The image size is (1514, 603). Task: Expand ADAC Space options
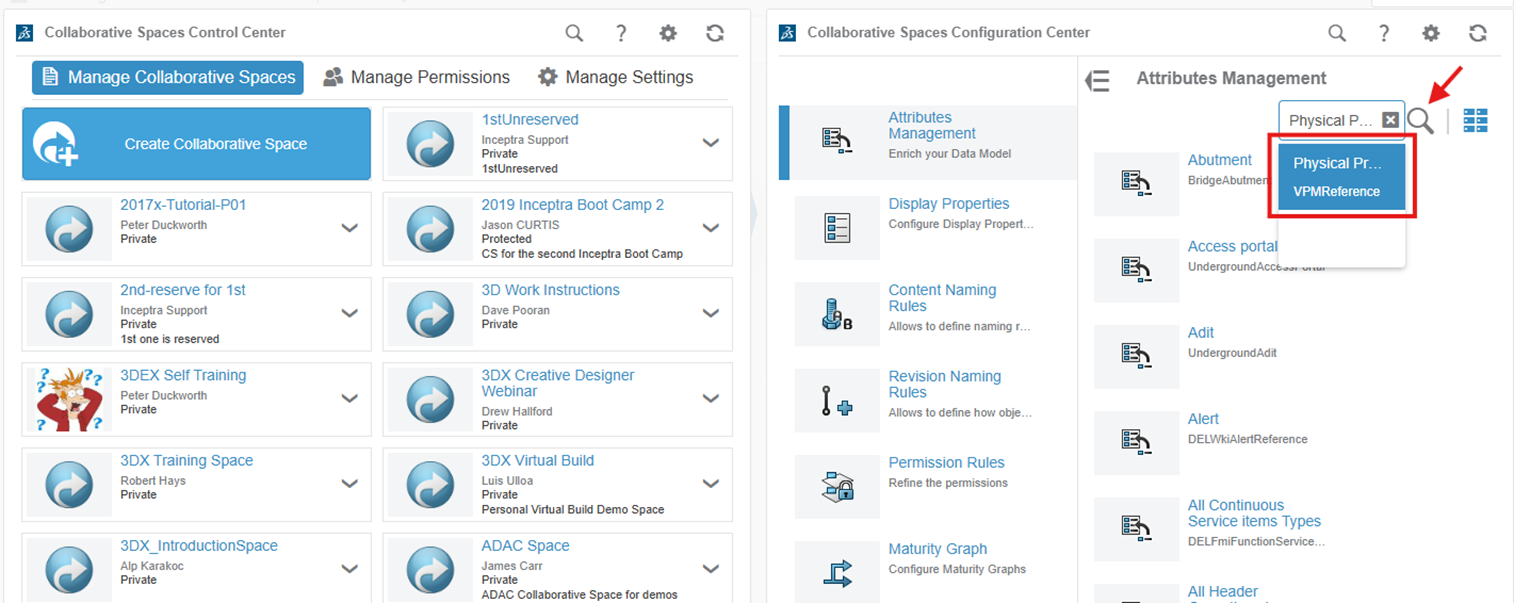tap(711, 569)
